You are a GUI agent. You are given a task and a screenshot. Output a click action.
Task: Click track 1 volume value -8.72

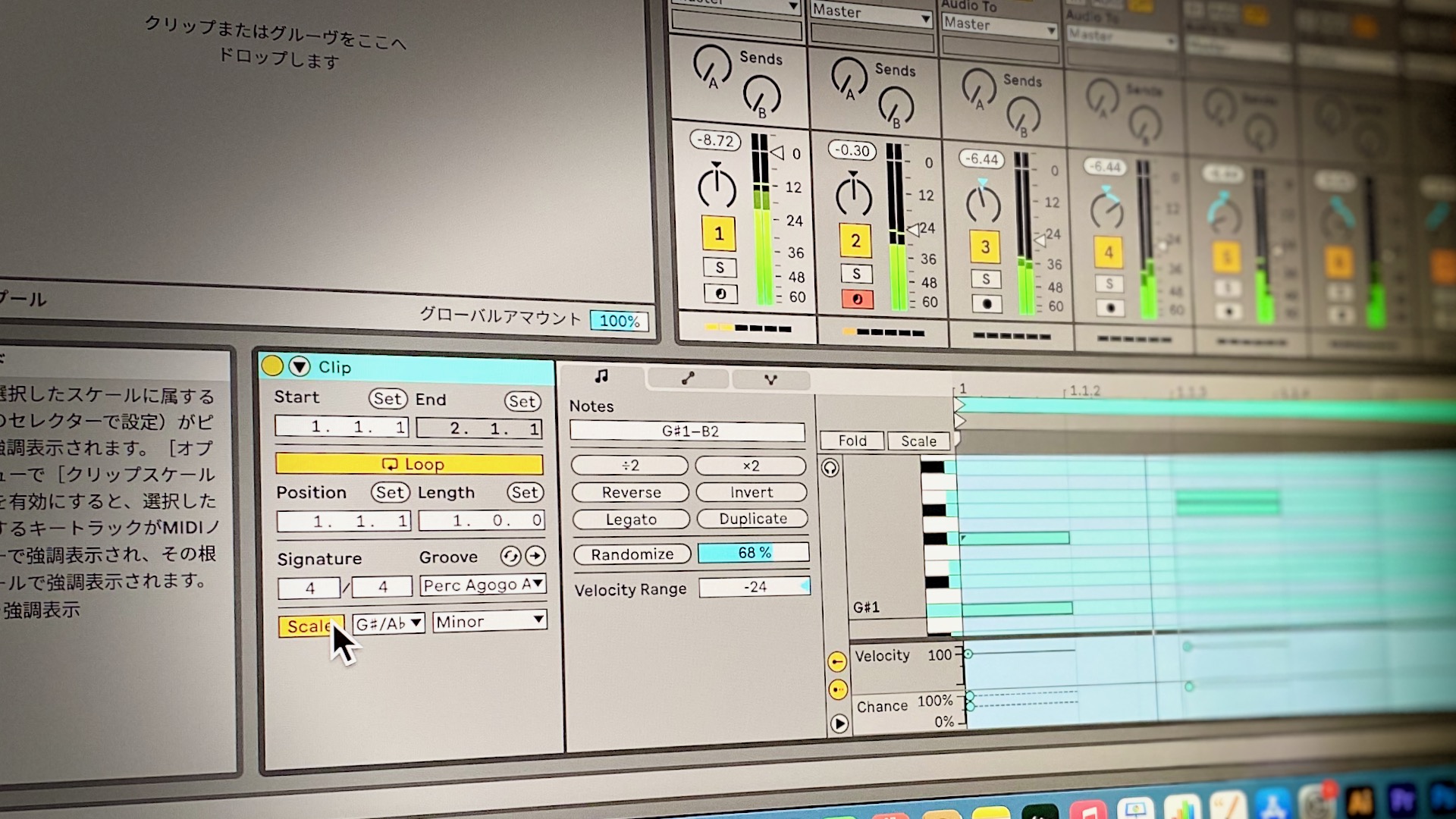point(715,140)
